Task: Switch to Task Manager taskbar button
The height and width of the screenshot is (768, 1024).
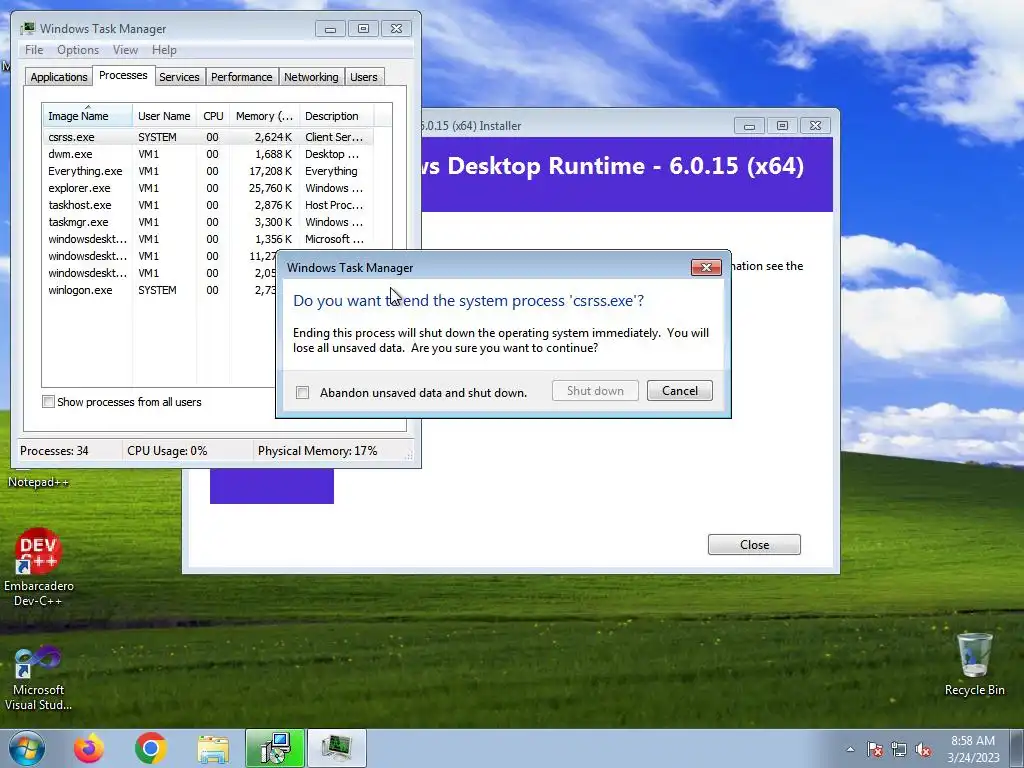Action: (x=337, y=748)
